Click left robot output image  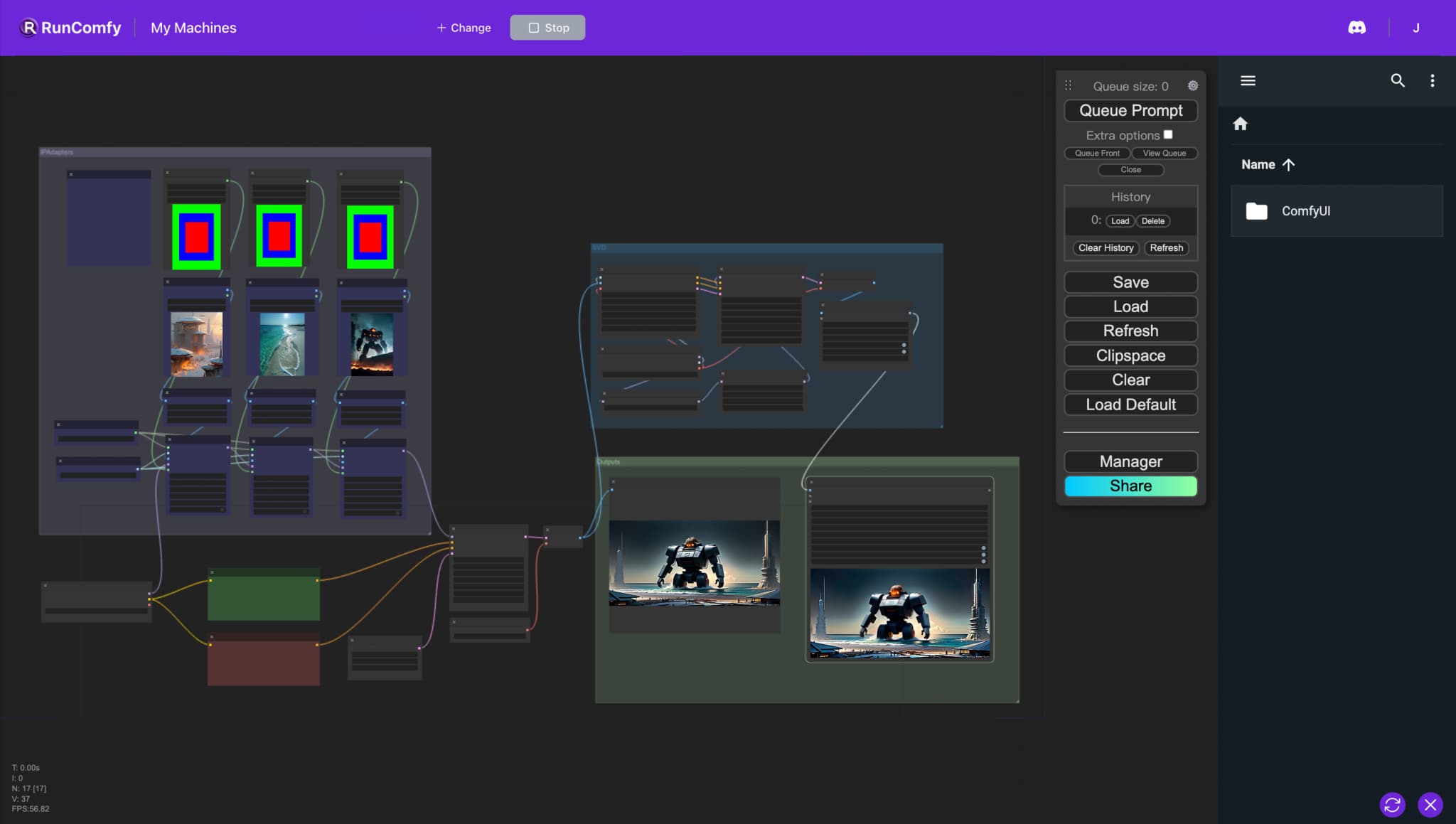[x=694, y=563]
